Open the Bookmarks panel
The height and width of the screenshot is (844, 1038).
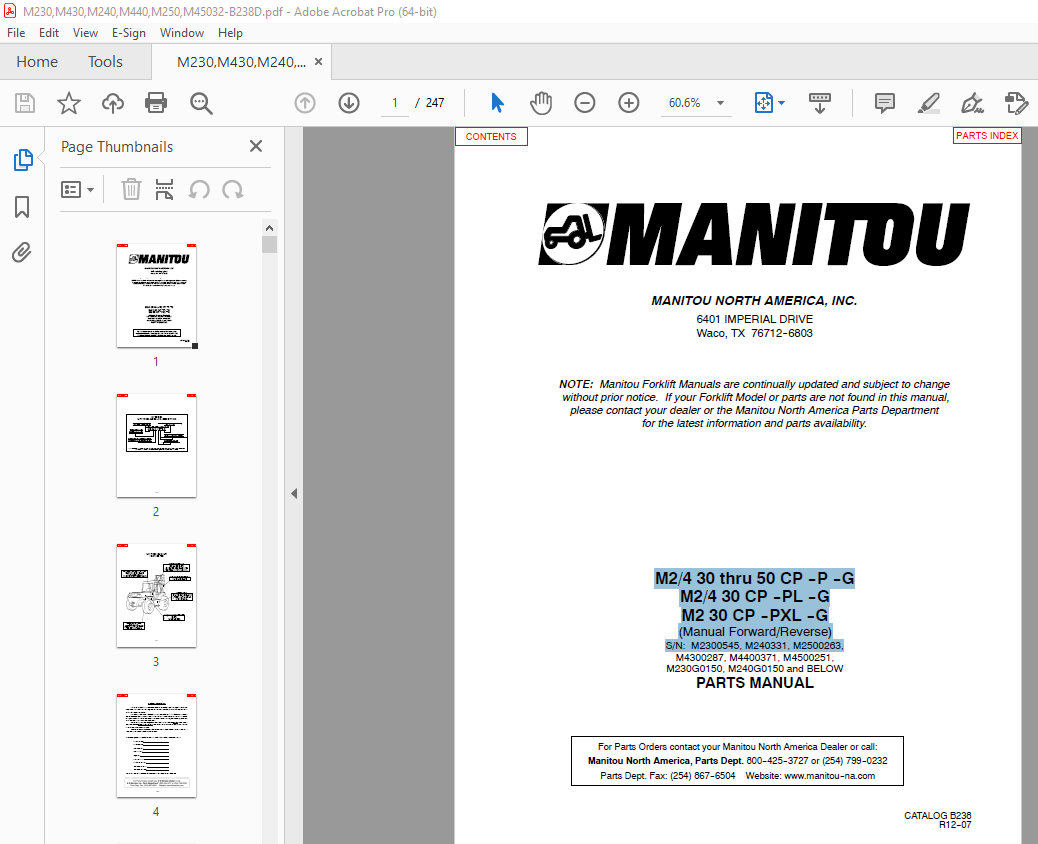(22, 207)
